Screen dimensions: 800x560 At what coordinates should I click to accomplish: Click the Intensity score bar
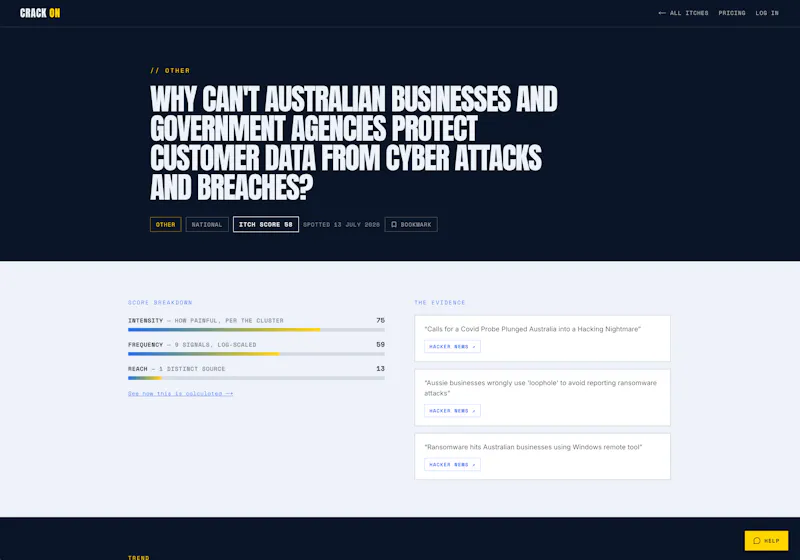[256, 330]
